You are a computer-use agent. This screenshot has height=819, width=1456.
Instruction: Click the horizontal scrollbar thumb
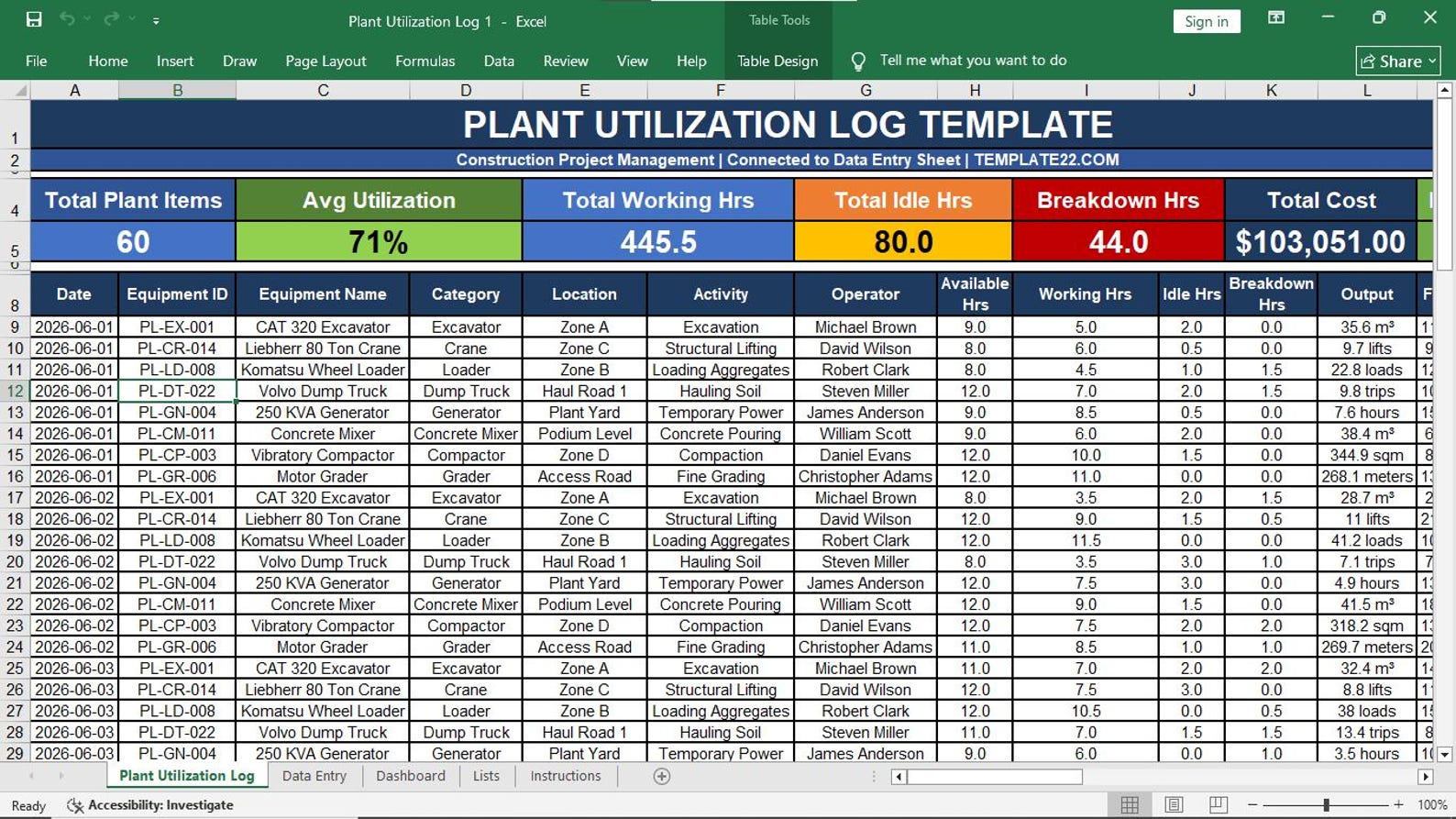[995, 776]
